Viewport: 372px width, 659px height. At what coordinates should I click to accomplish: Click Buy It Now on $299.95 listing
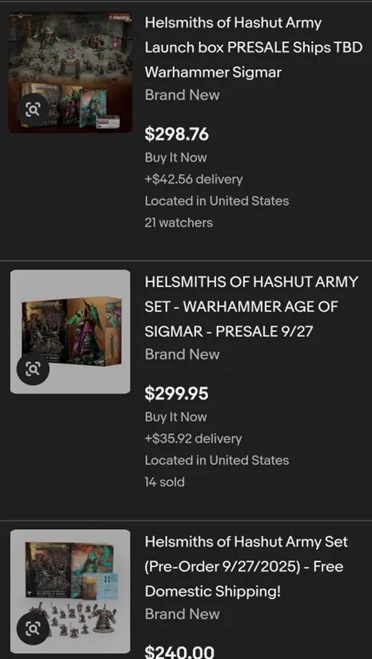[176, 417]
